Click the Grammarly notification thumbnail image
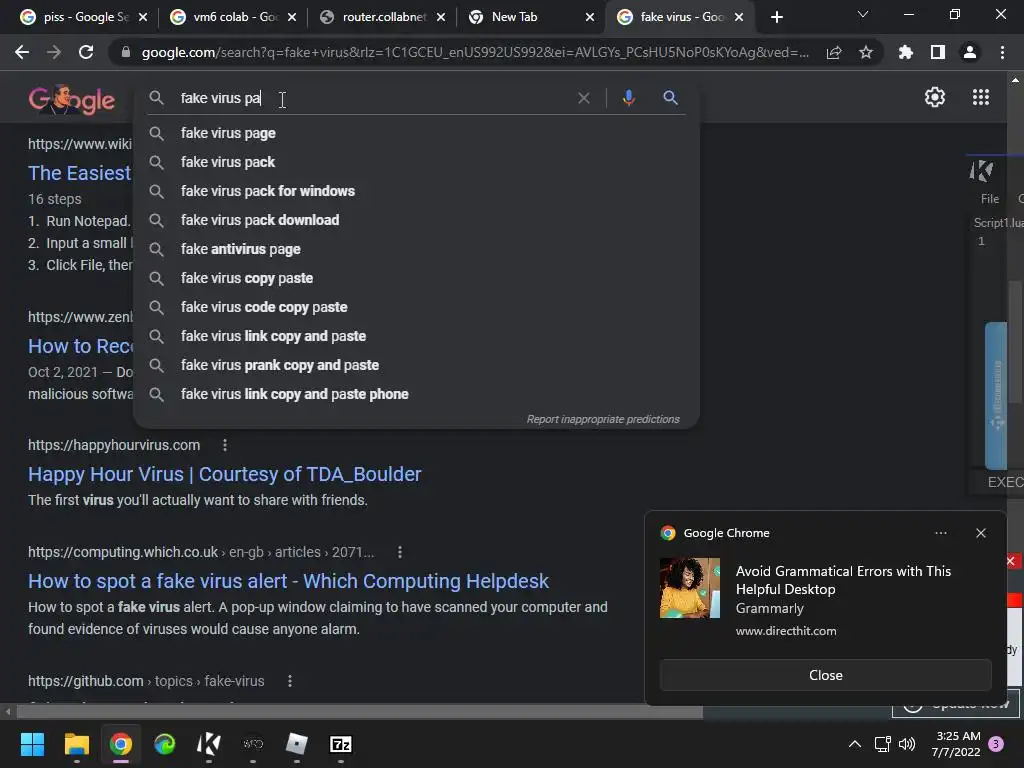The height and width of the screenshot is (768, 1024). [690, 588]
